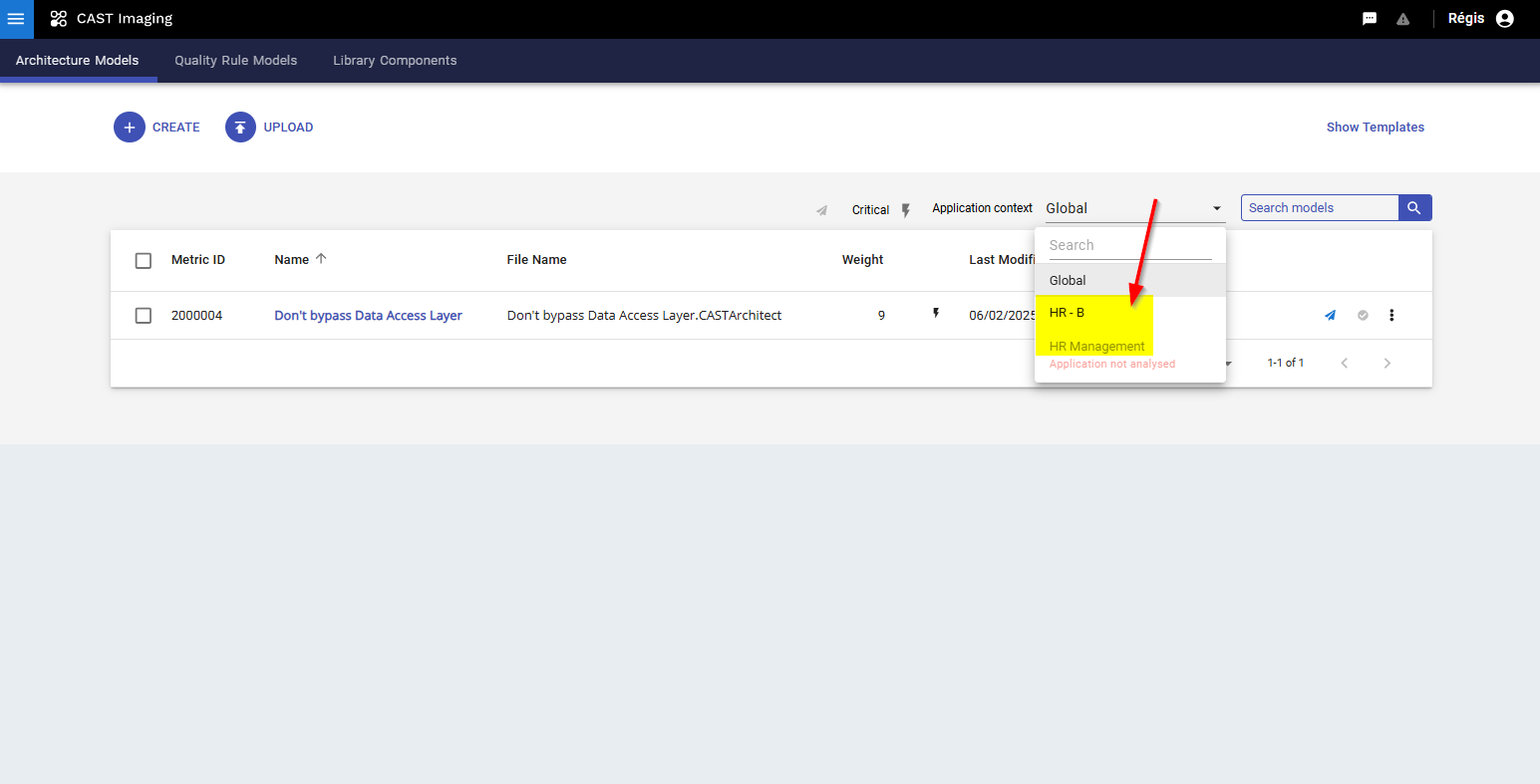Choose HR - B application context
Image resolution: width=1540 pixels, height=784 pixels.
pyautogui.click(x=1130, y=313)
